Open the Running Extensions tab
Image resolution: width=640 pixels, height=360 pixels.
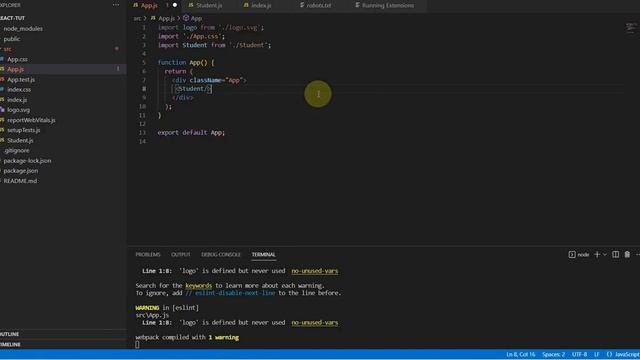[387, 5]
